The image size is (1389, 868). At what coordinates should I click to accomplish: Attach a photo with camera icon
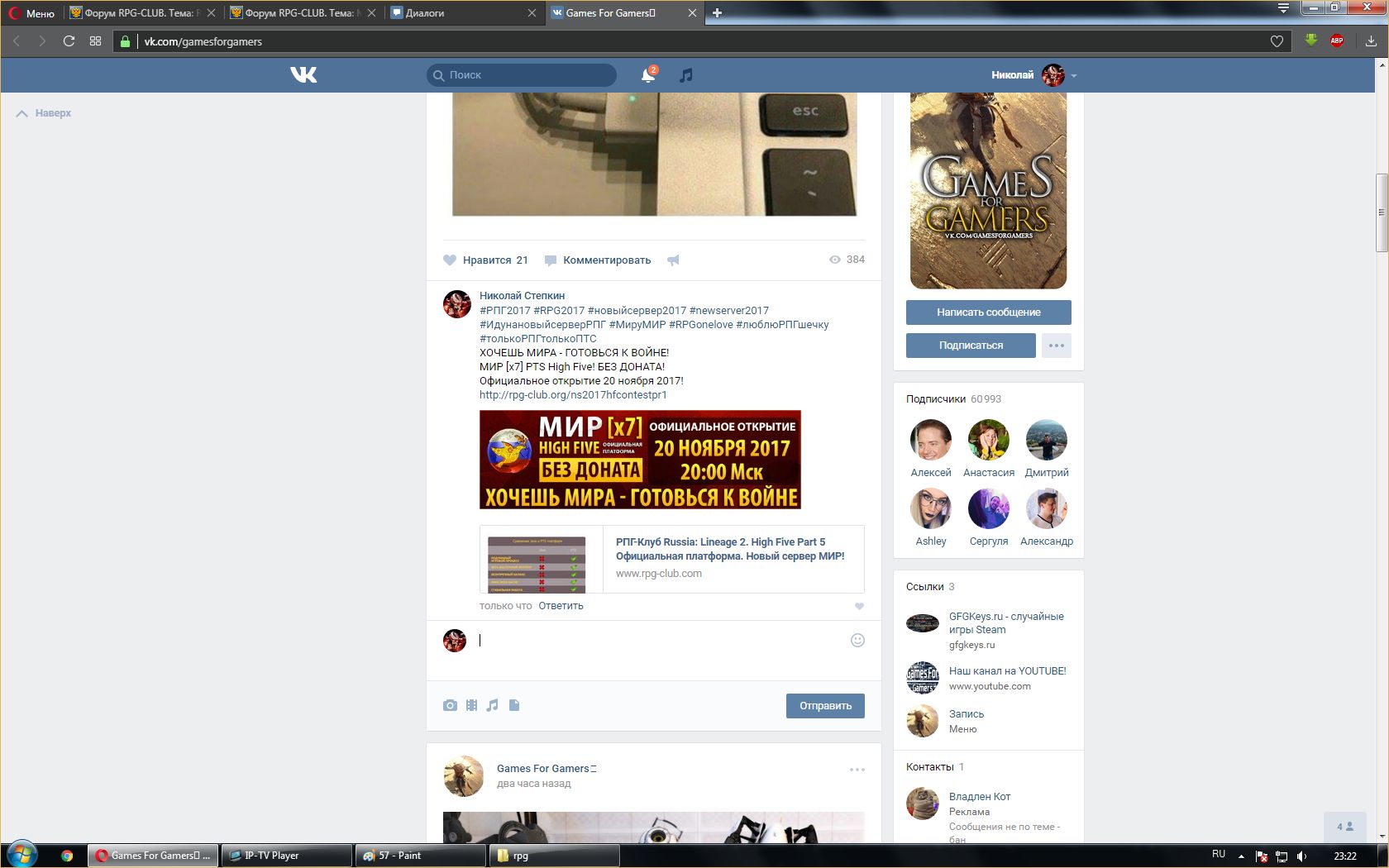tap(450, 705)
